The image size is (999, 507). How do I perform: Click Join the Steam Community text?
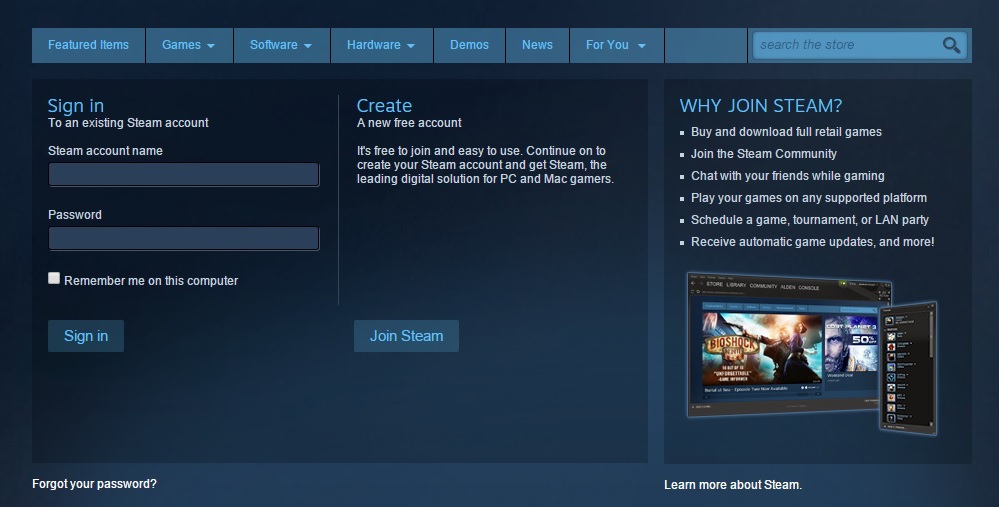(x=764, y=154)
